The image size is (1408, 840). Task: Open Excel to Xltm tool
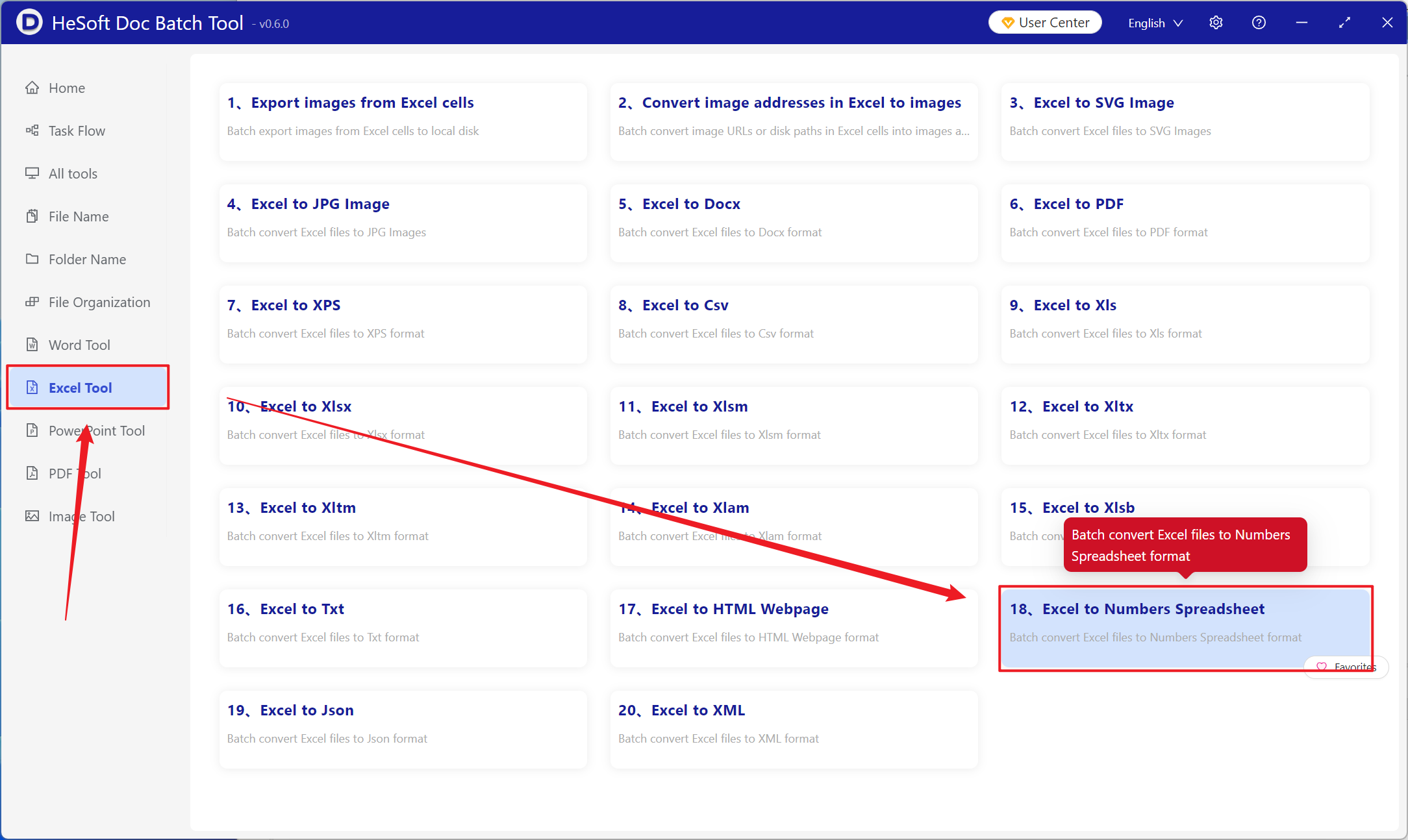coord(403,527)
